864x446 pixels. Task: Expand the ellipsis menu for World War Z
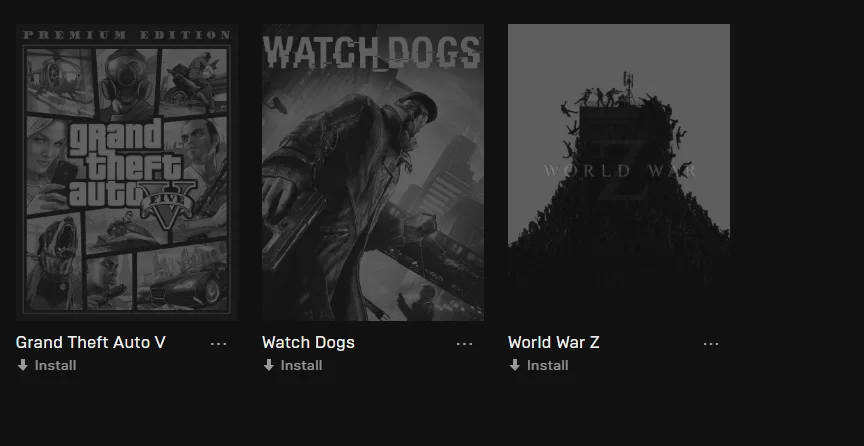point(711,343)
